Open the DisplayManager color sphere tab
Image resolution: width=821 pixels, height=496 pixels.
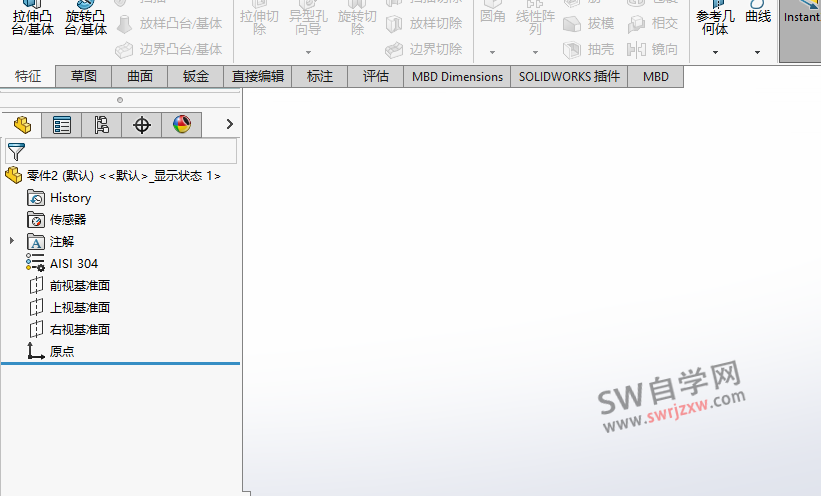[181, 125]
